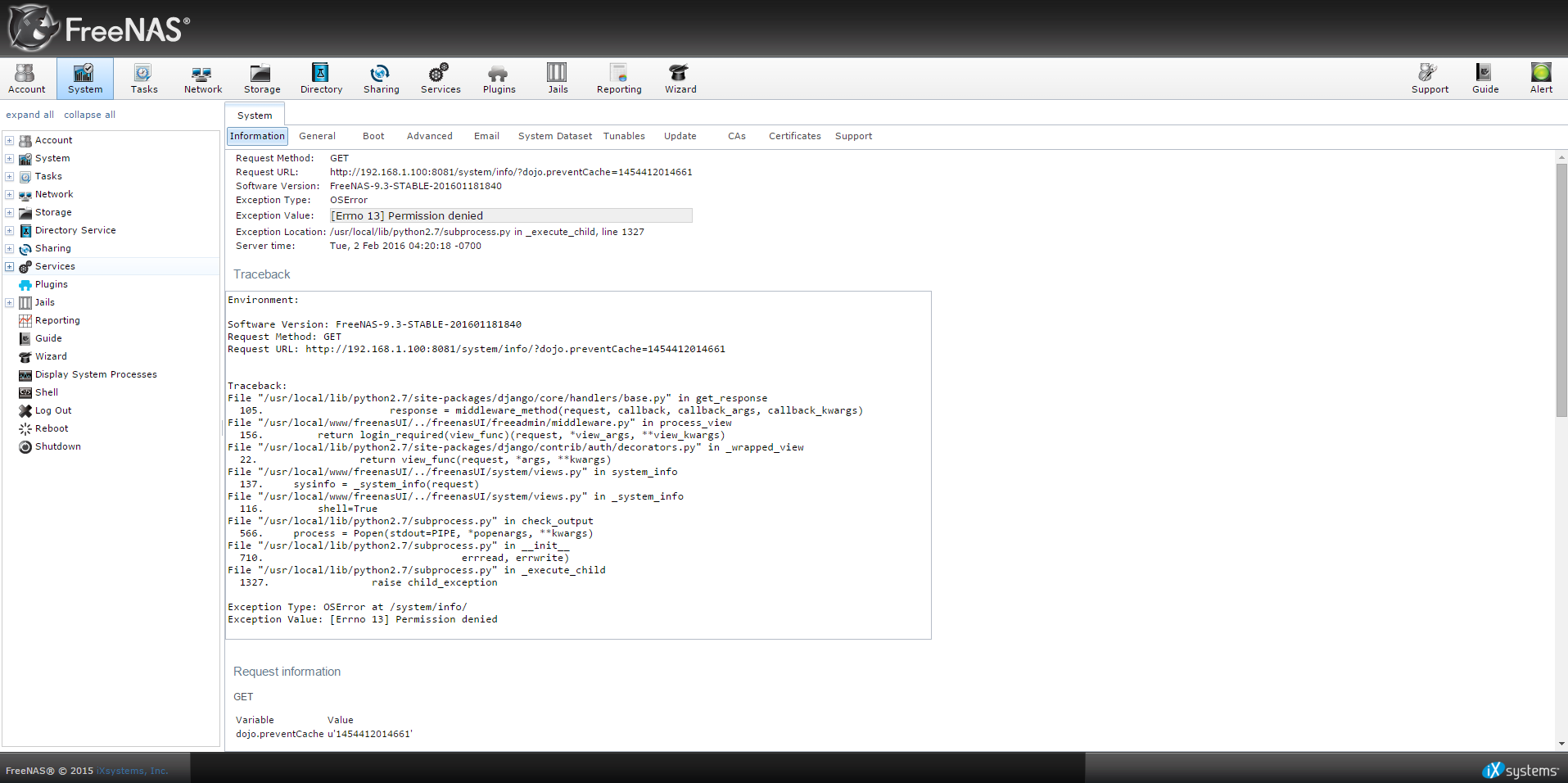Expand the Tasks tree node
The width and height of the screenshot is (1568, 783).
tap(9, 176)
